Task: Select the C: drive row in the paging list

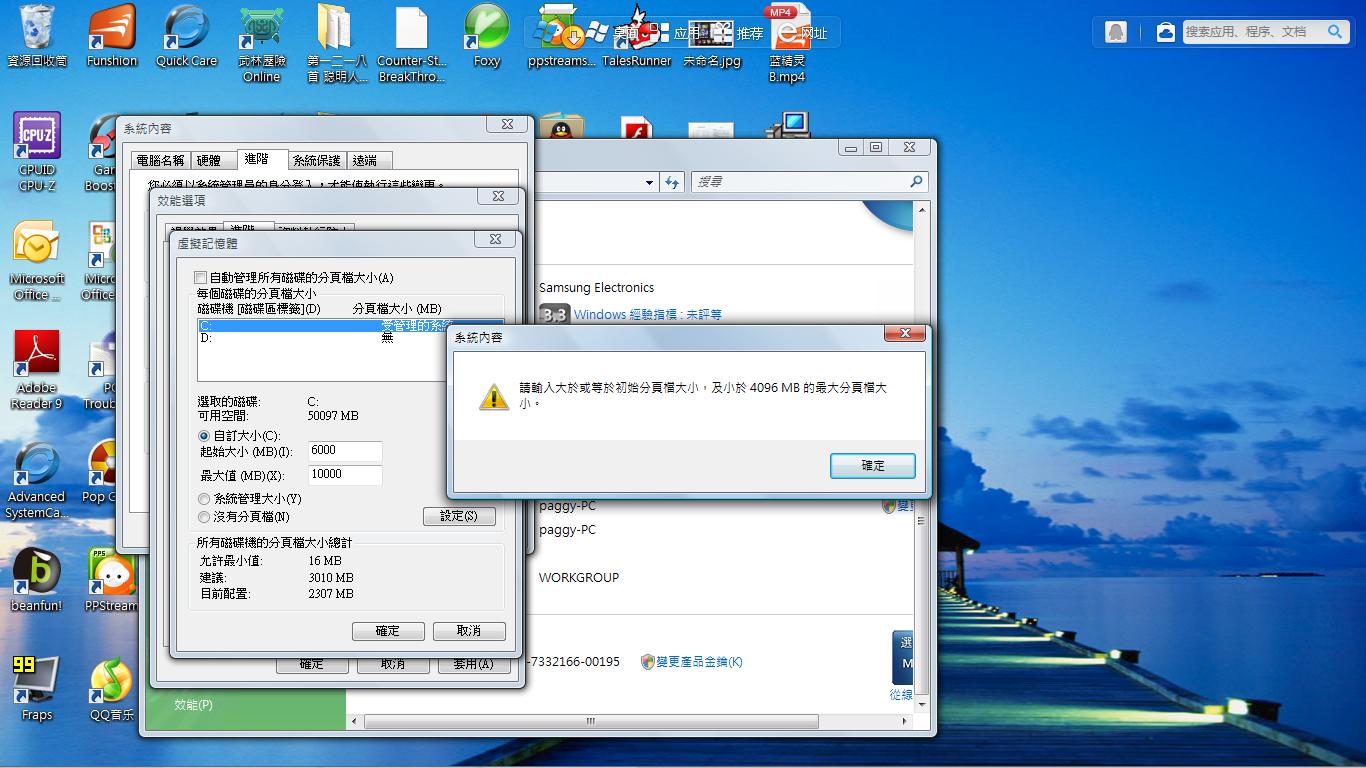Action: click(350, 326)
